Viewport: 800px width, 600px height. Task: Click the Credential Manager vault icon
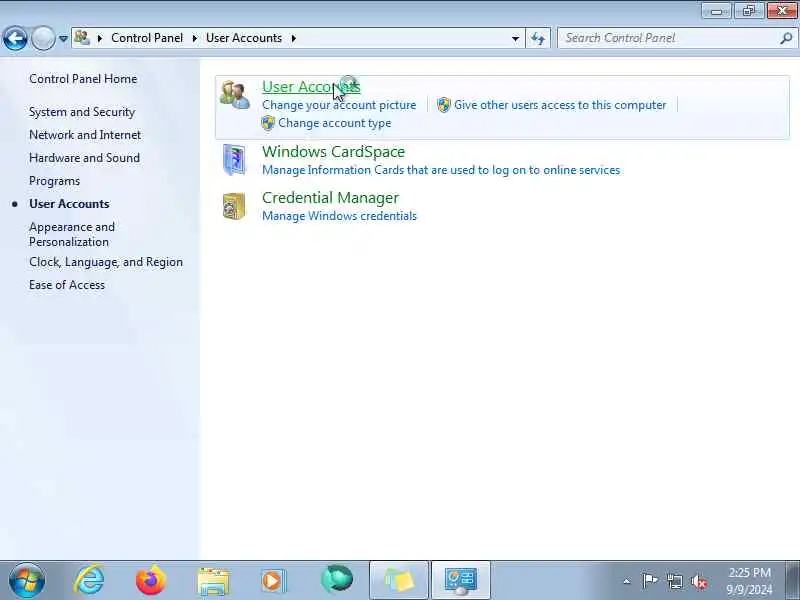234,206
